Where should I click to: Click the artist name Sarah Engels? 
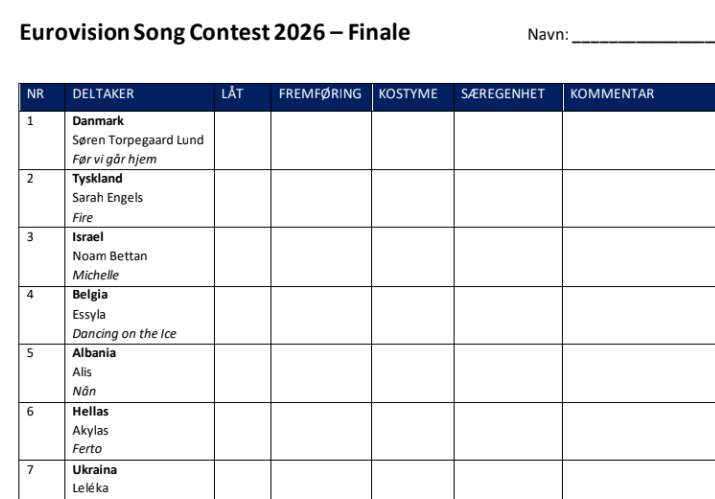(108, 198)
